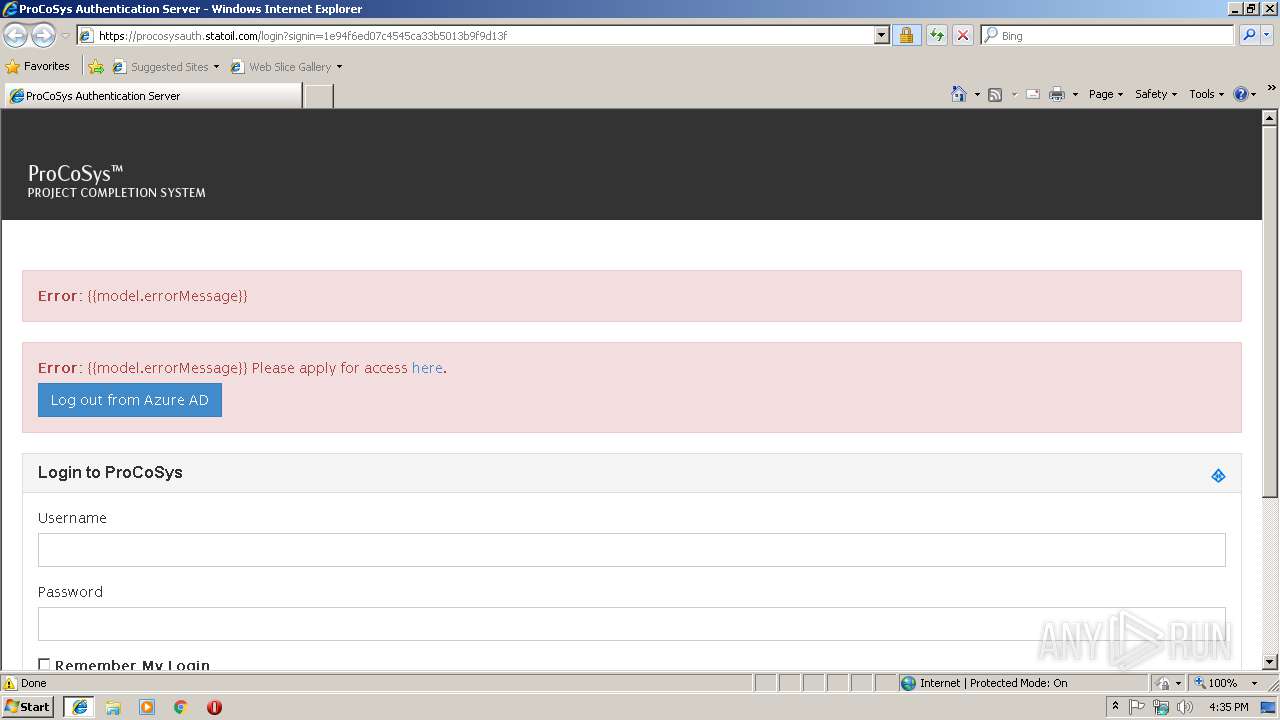Show hidden tray icons arrow
Screen dimensions: 1280x720
click(1115, 707)
